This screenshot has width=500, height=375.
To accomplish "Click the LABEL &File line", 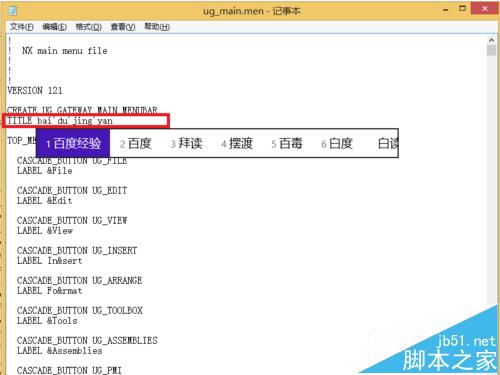I will point(45,171).
